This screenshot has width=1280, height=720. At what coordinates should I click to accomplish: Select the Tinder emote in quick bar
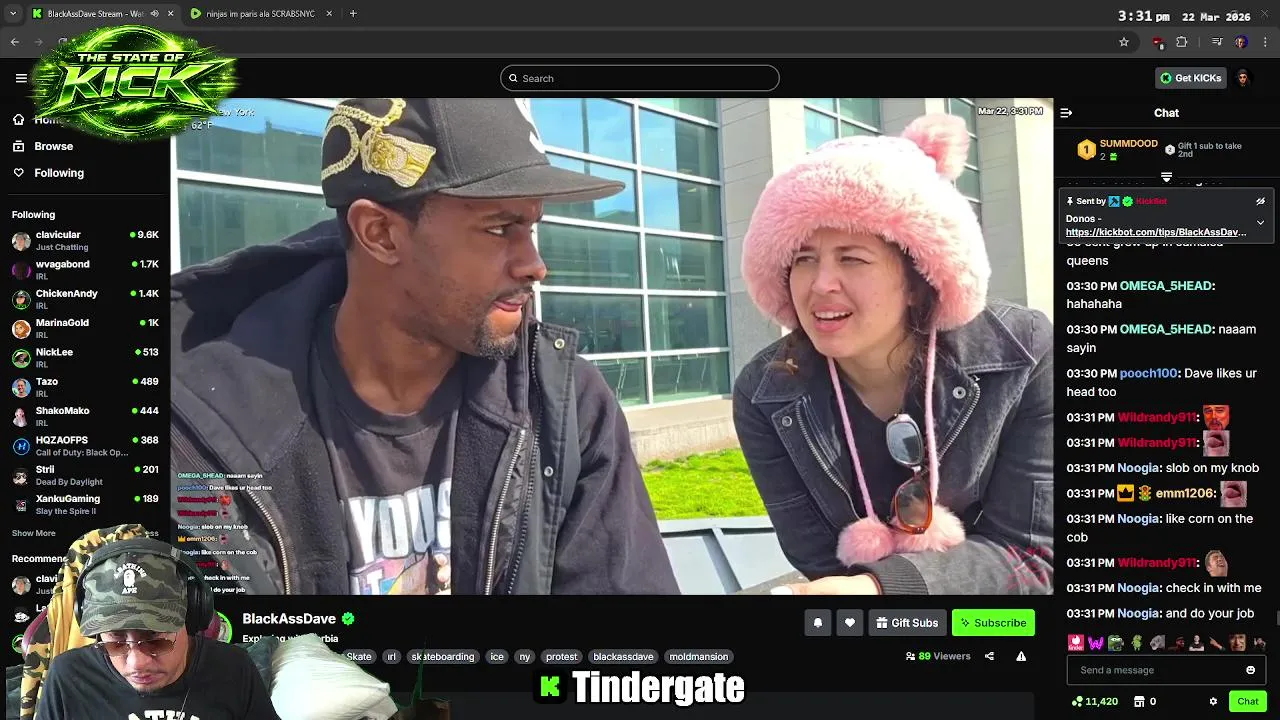click(x=1075, y=642)
